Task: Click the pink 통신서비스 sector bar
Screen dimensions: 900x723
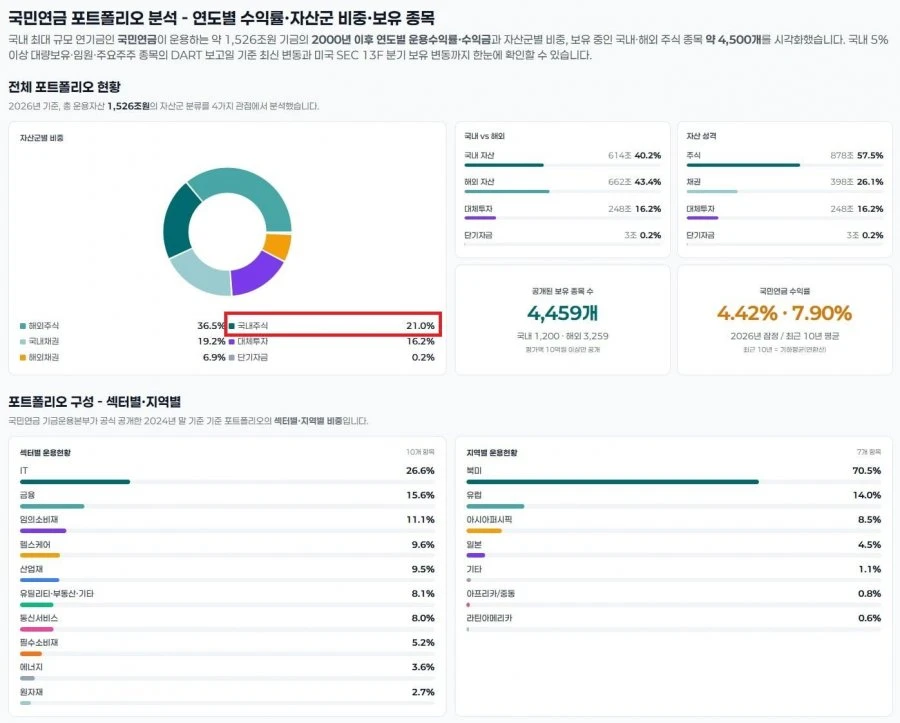Action: [37, 629]
